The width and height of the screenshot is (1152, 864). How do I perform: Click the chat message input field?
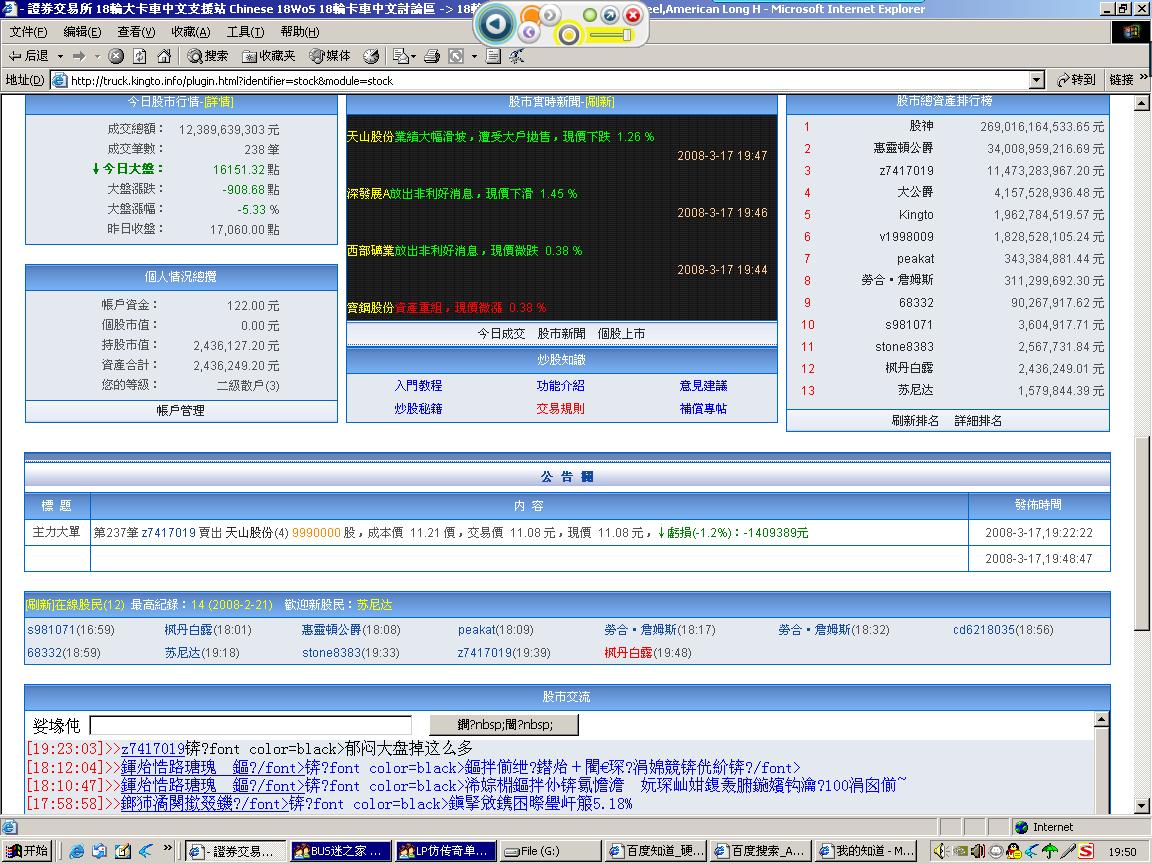click(x=250, y=725)
